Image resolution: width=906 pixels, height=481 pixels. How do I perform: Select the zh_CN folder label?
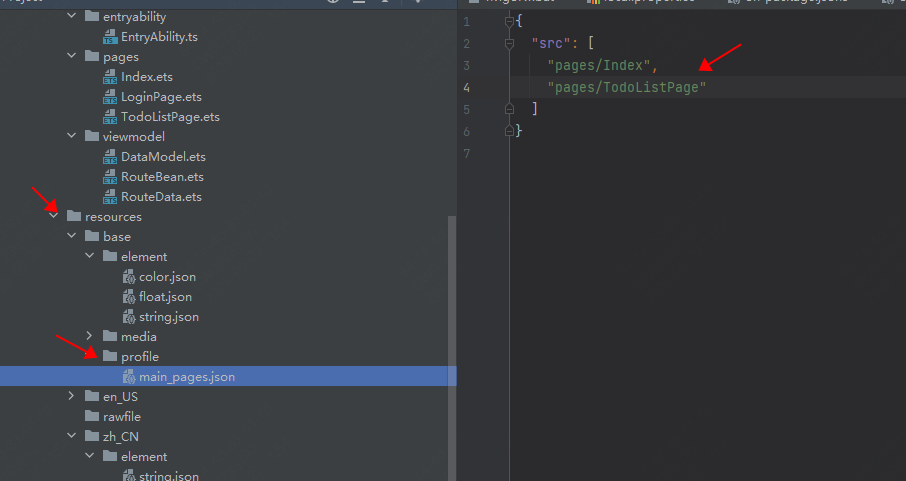[121, 437]
